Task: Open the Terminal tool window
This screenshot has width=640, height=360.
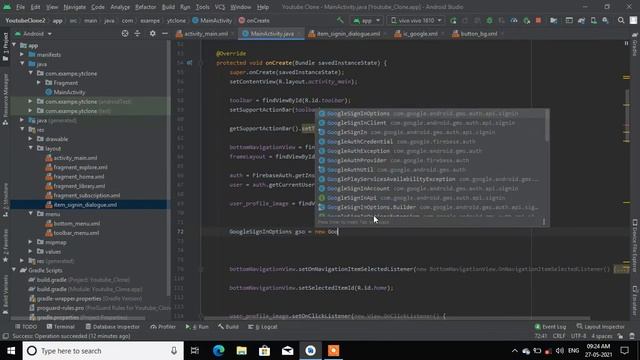Action: point(60,327)
